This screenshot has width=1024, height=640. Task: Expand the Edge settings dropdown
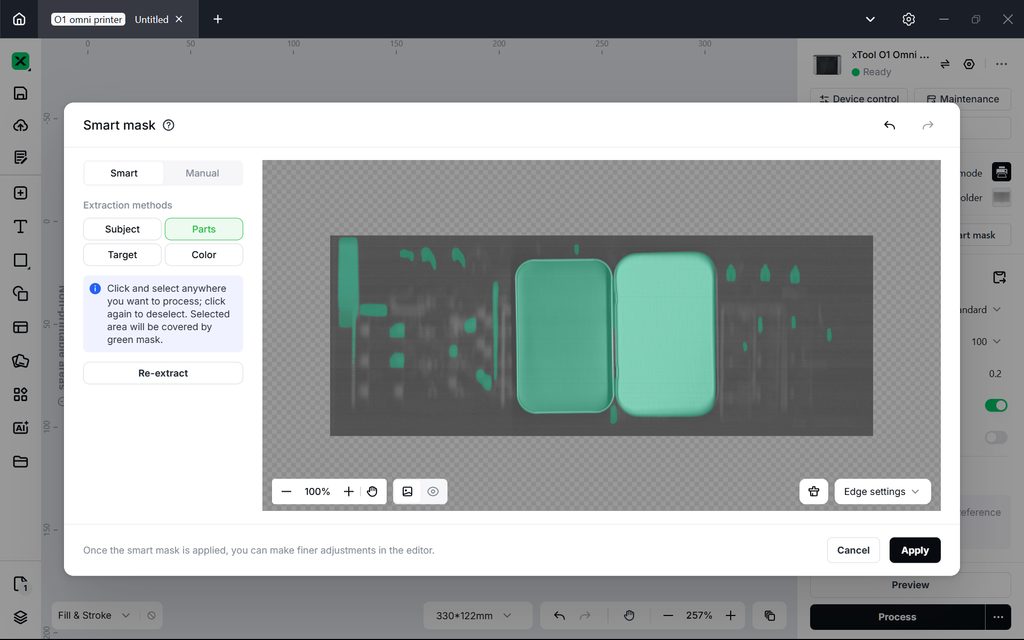[x=882, y=492]
